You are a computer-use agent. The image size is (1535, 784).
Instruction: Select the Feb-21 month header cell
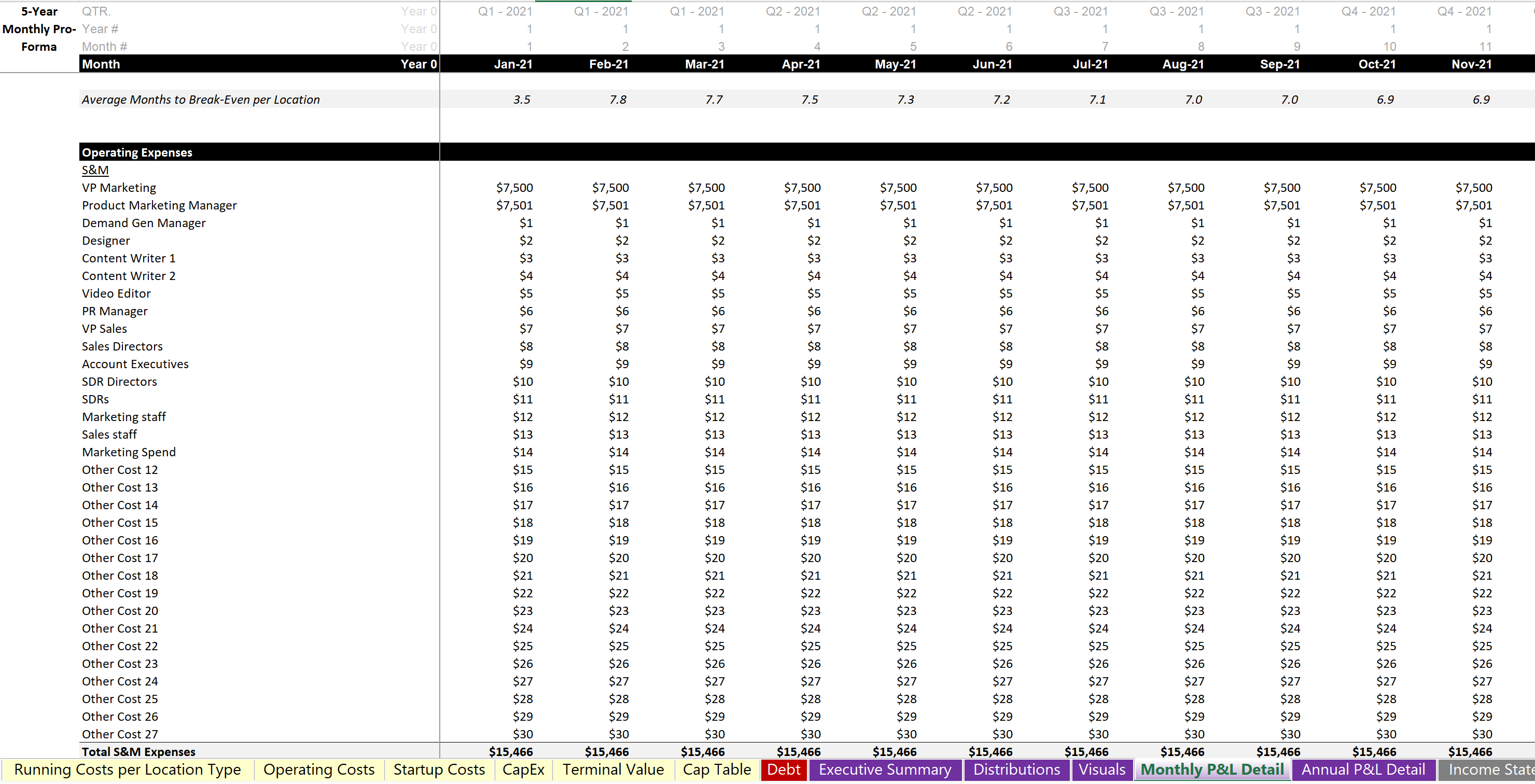pos(608,64)
